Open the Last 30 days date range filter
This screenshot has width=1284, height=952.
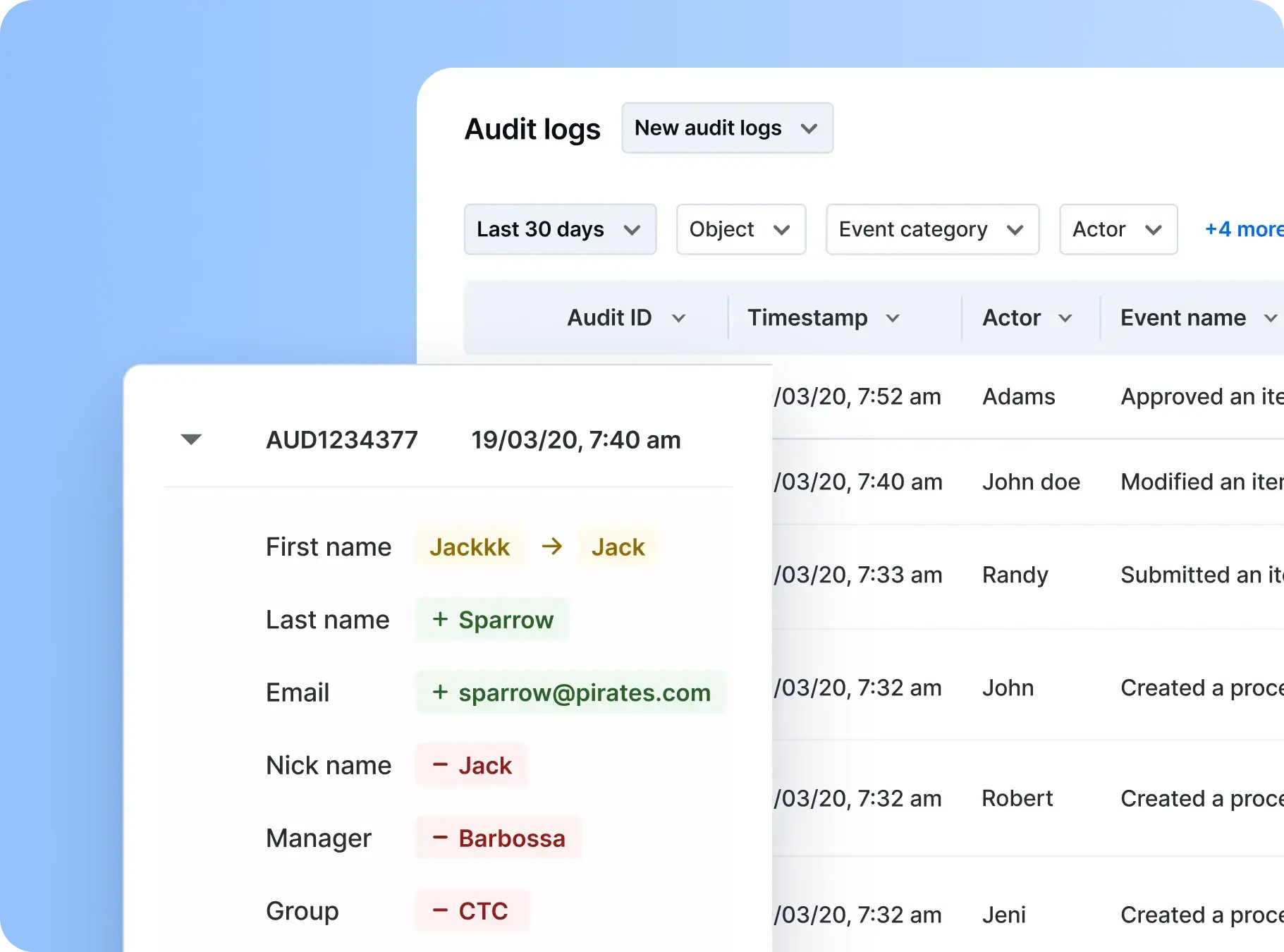(560, 229)
